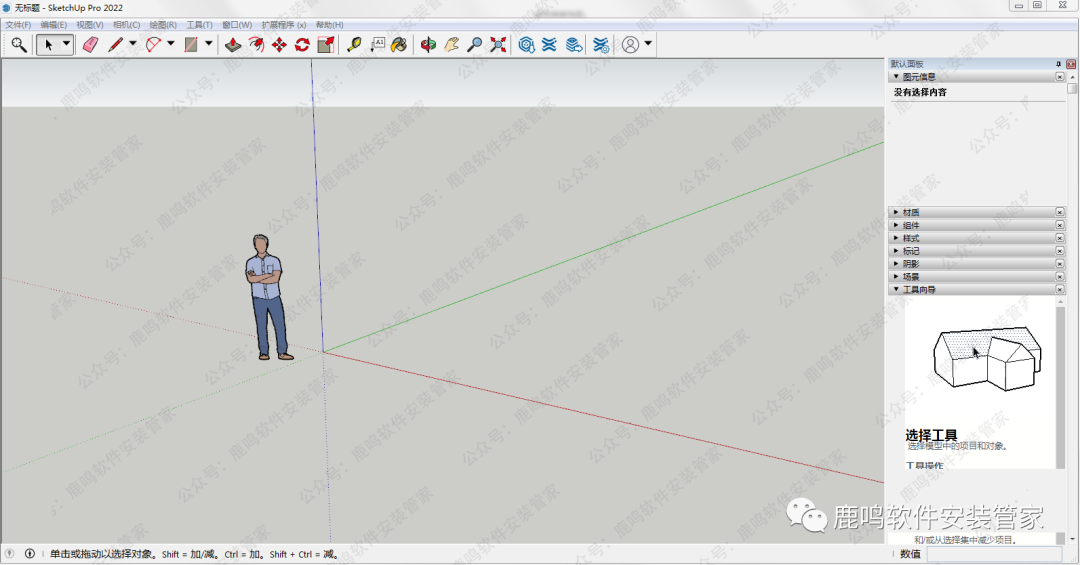Screen dimensions: 1080x565
Task: Close the 样式 panel
Action: coord(1060,238)
